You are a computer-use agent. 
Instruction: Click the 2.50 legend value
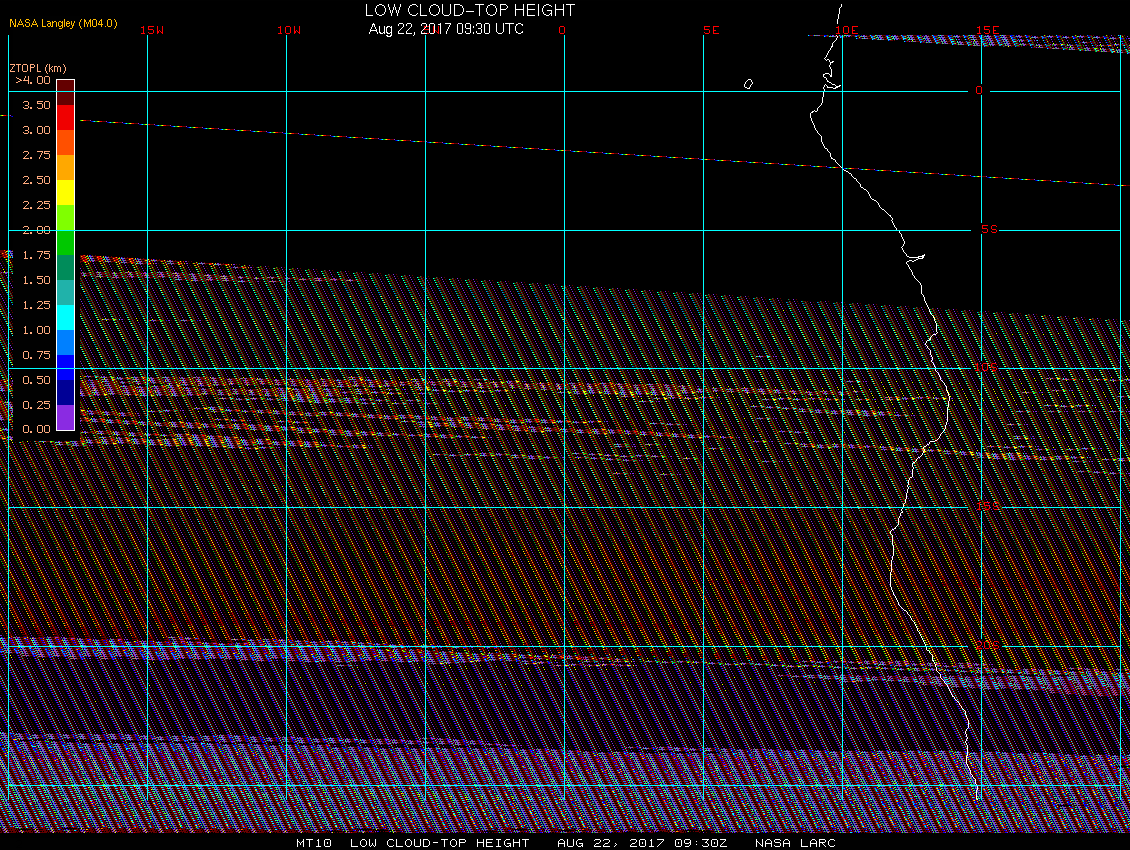tap(36, 180)
